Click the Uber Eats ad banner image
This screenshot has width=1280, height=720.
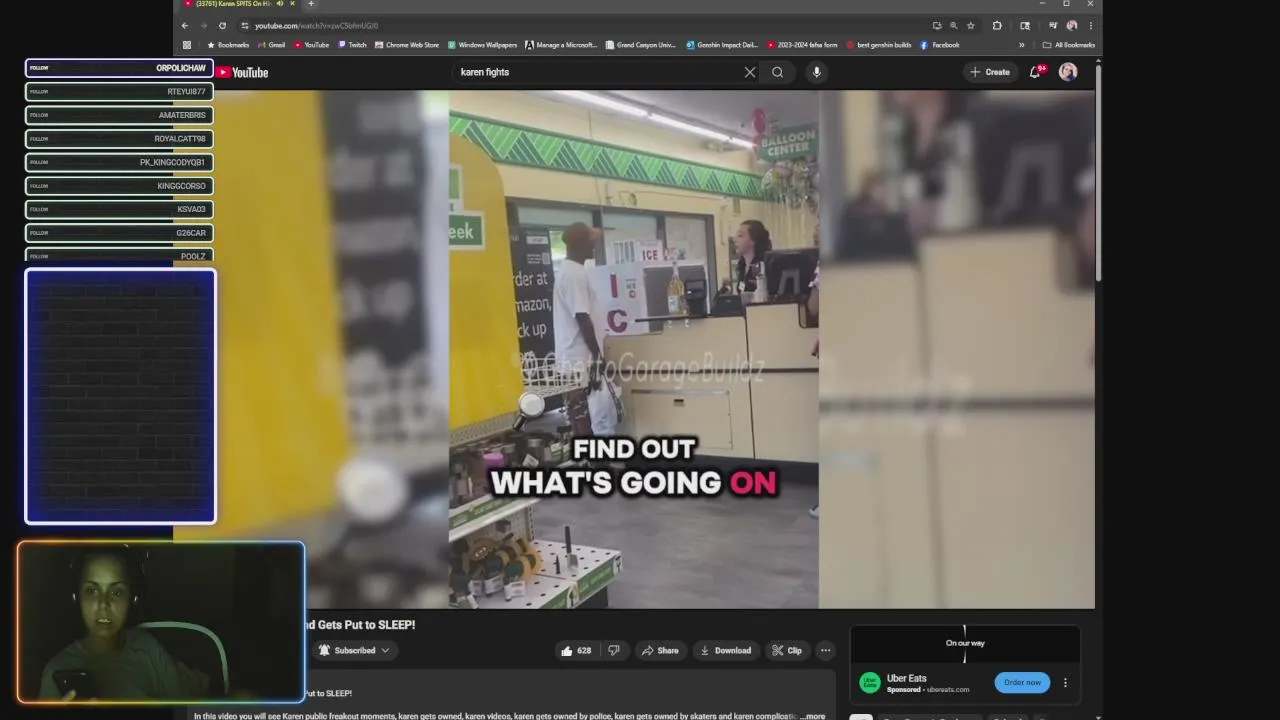coord(965,644)
